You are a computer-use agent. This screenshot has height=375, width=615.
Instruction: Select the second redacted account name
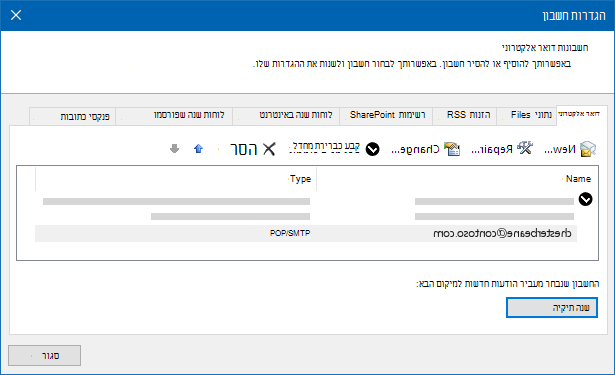[494, 217]
